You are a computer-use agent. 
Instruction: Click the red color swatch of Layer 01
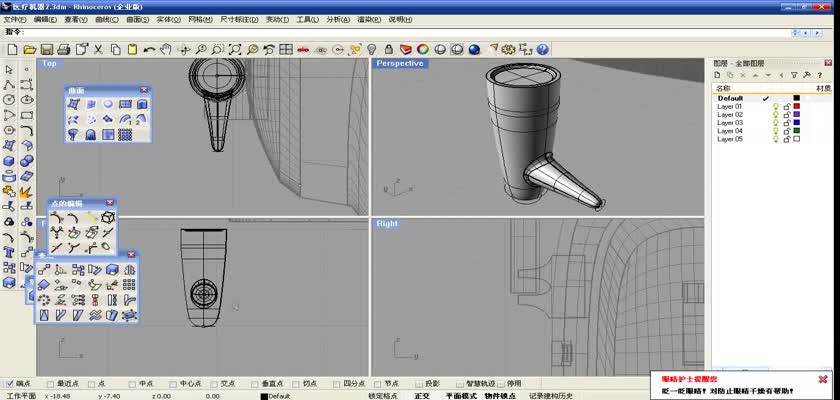797,107
